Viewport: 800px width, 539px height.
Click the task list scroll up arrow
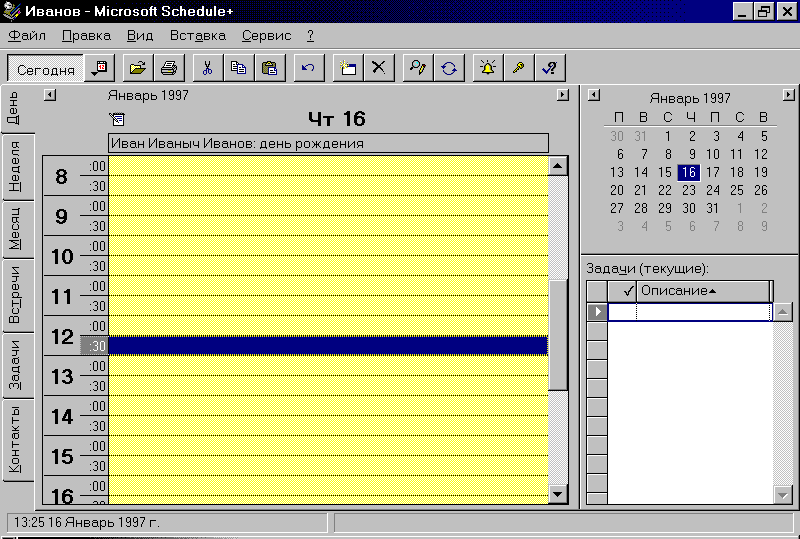tap(783, 312)
